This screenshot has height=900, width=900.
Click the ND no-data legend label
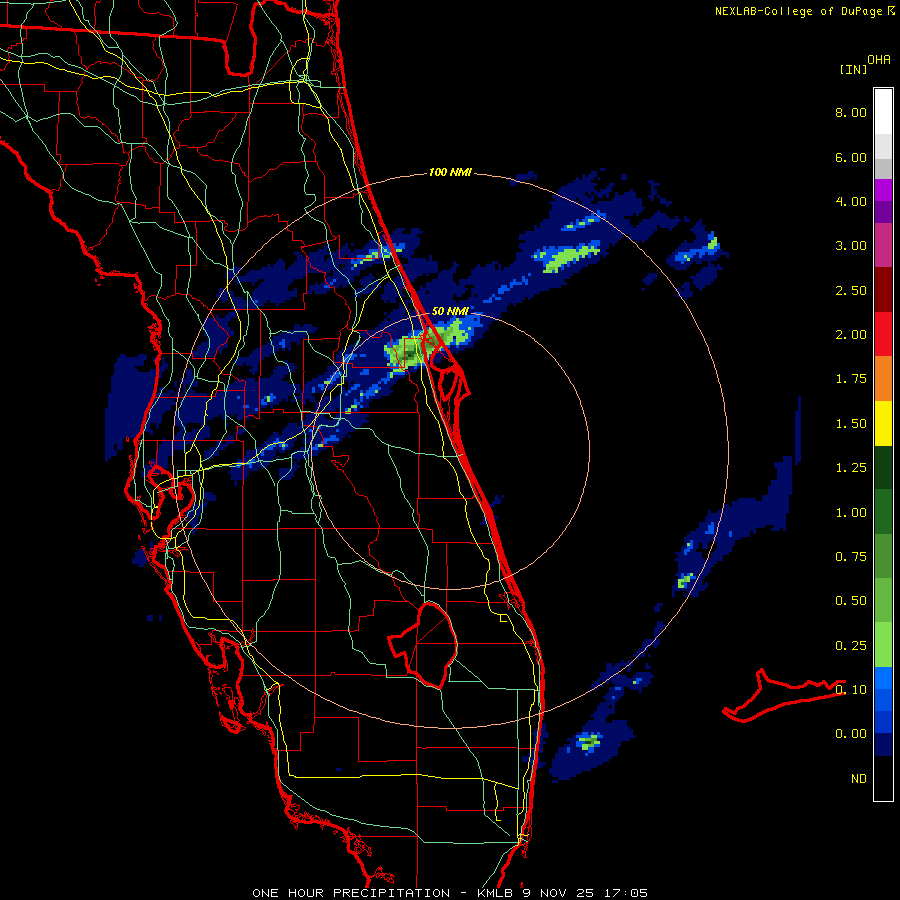859,779
